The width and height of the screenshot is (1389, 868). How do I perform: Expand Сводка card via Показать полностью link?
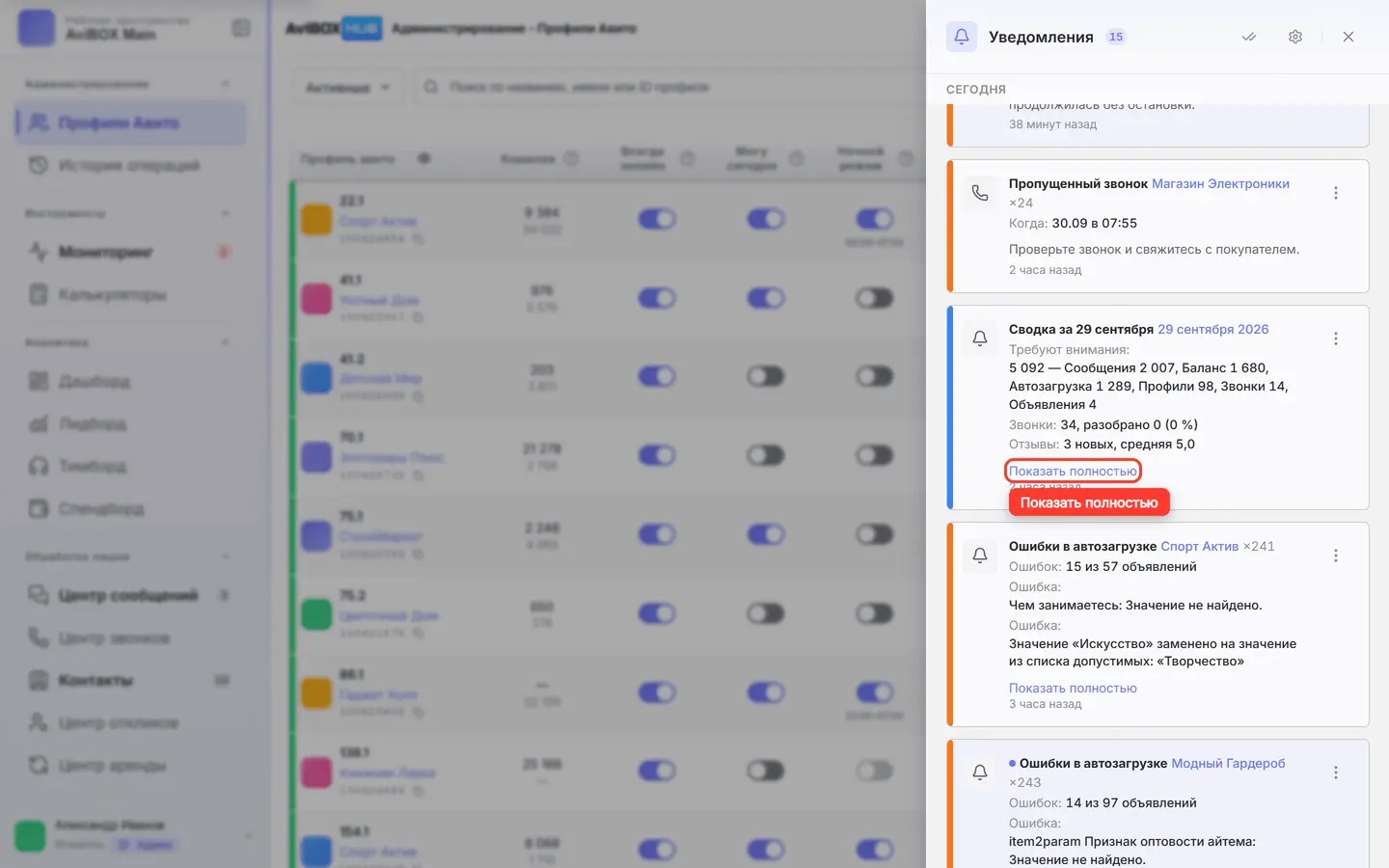1073,471
